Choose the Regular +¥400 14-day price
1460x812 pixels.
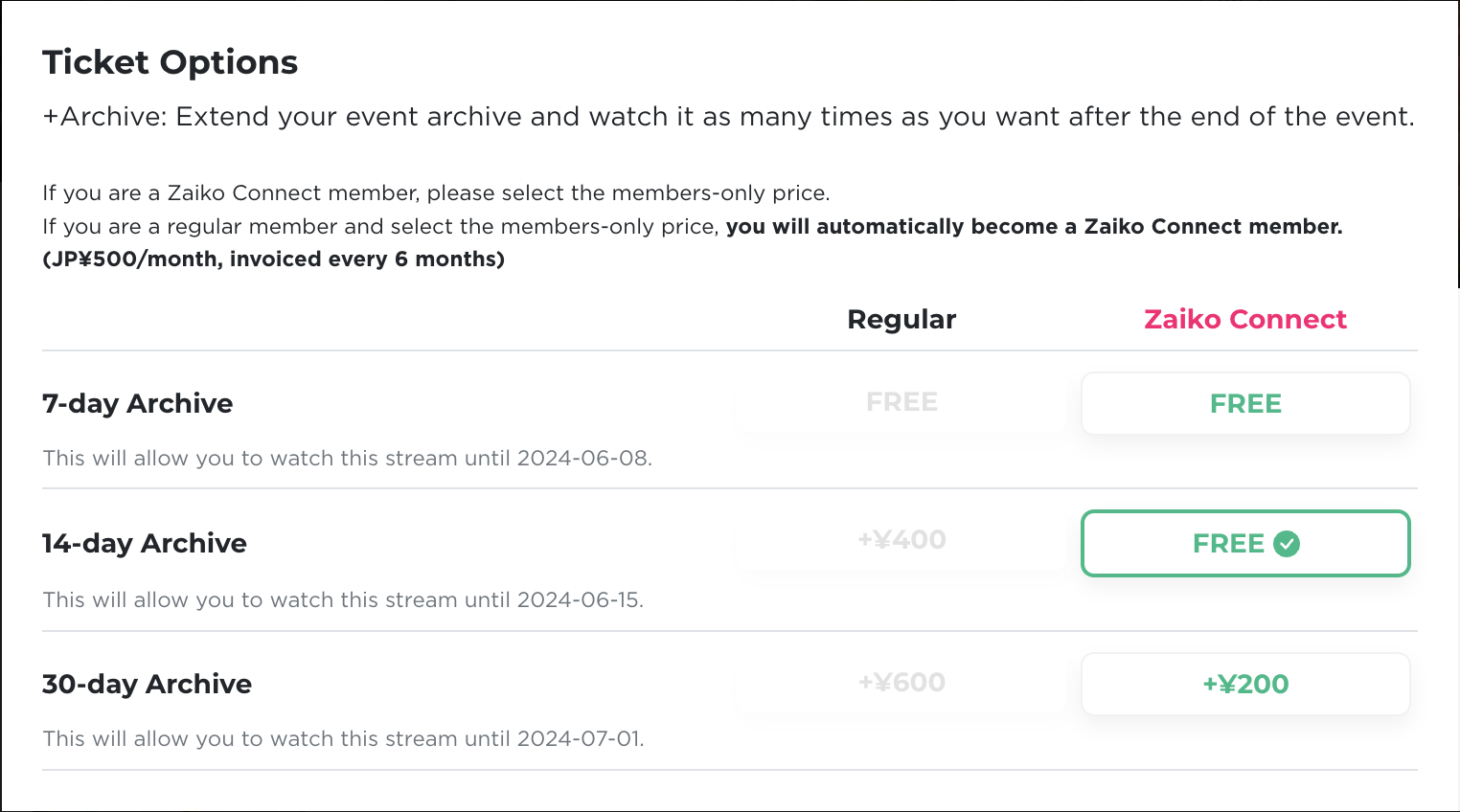(x=901, y=541)
